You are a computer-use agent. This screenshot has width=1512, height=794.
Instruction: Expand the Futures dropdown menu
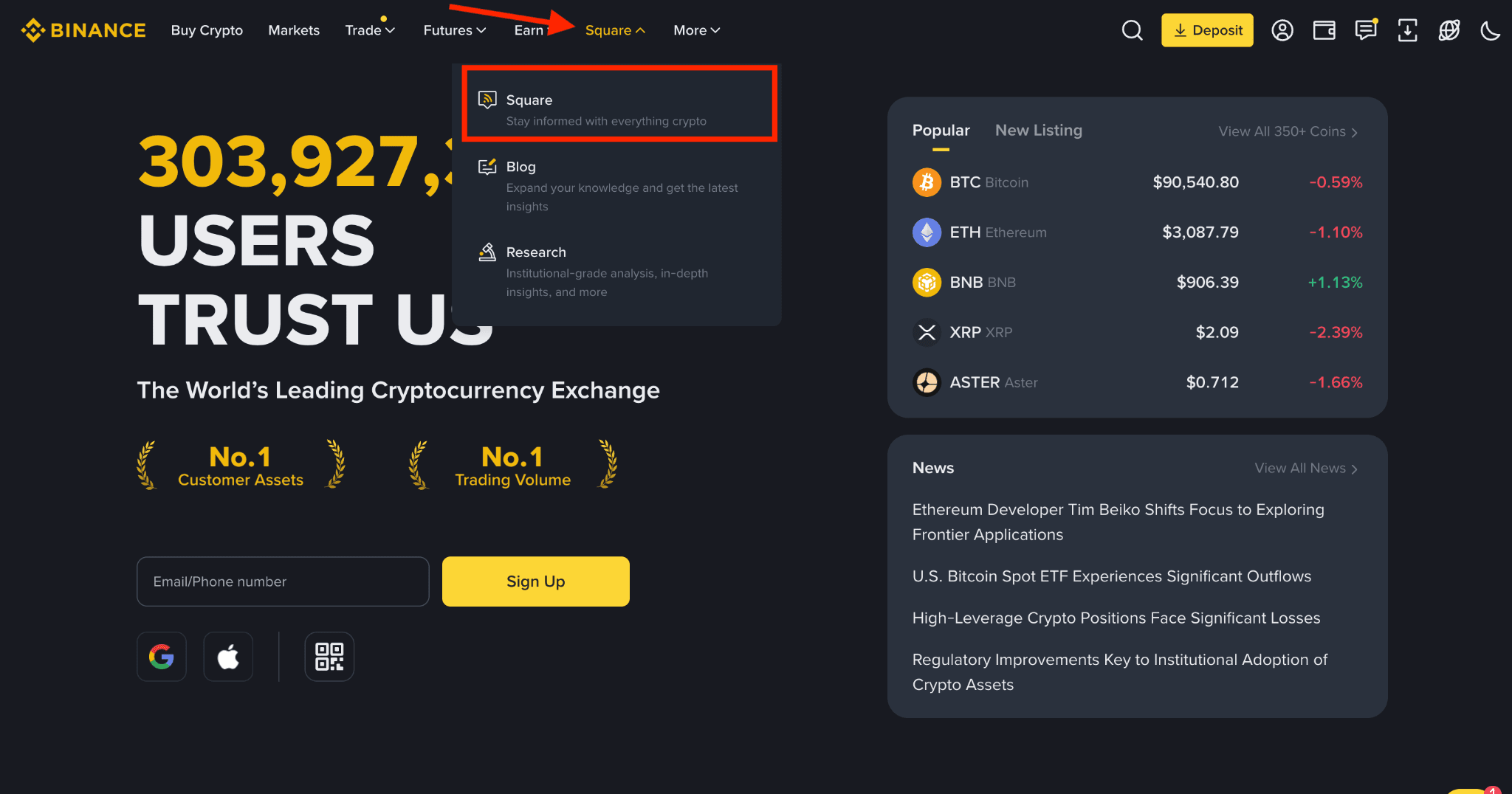pyautogui.click(x=454, y=30)
